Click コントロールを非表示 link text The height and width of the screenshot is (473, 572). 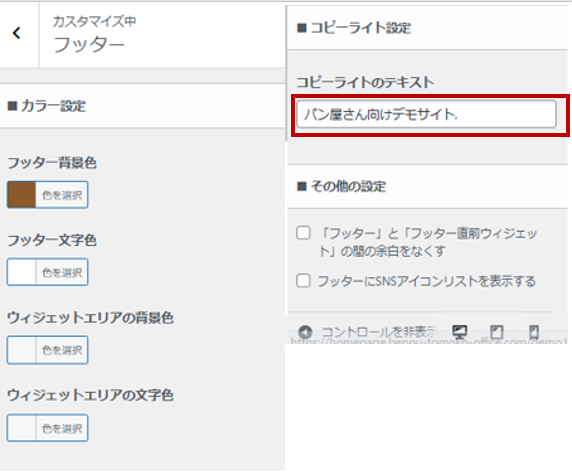click(379, 332)
